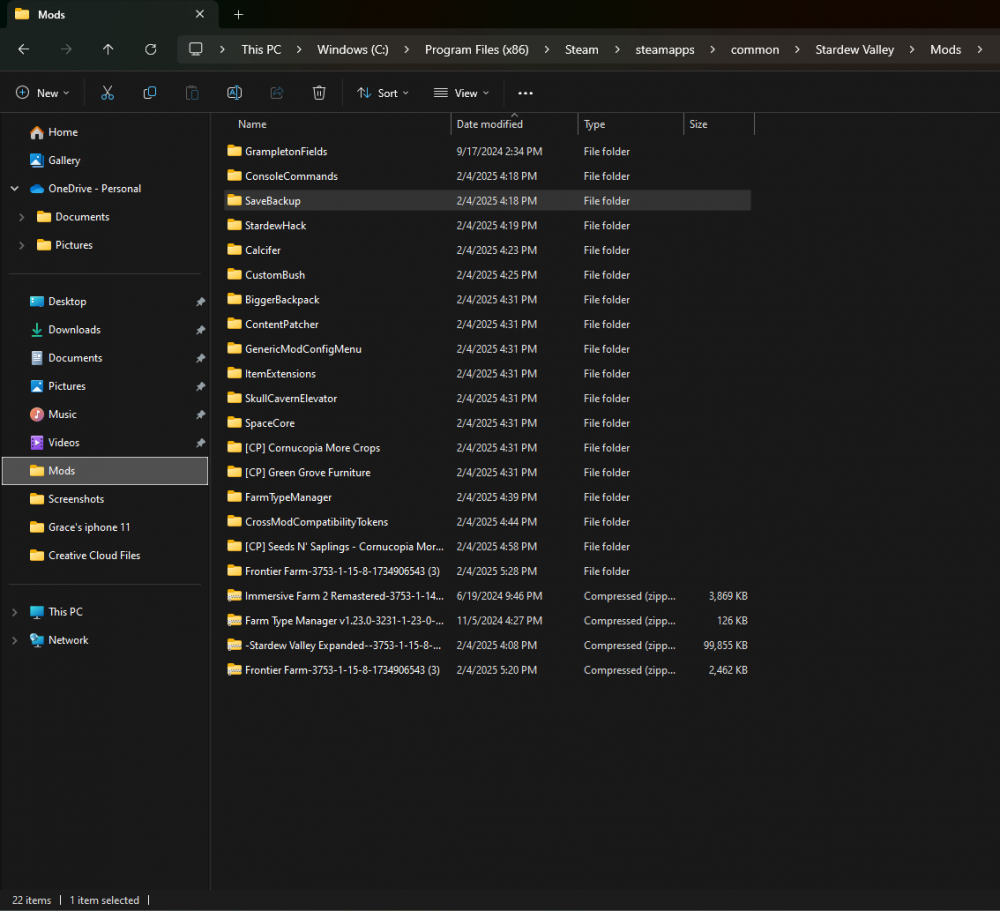The image size is (1000, 911).
Task: Click the Share icon in toolbar
Action: 277,93
